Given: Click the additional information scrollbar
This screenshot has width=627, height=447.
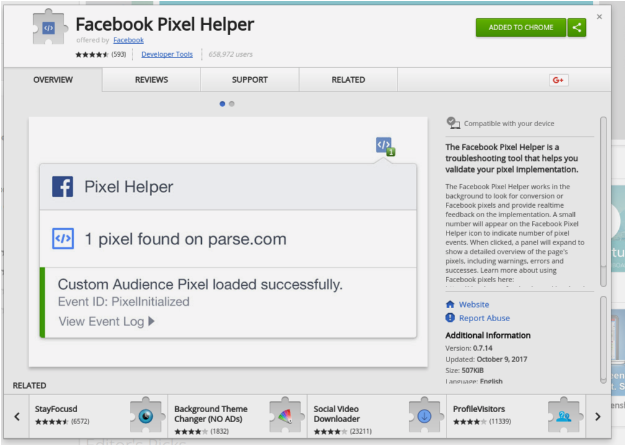Looking at the screenshot, I should tap(603, 340).
